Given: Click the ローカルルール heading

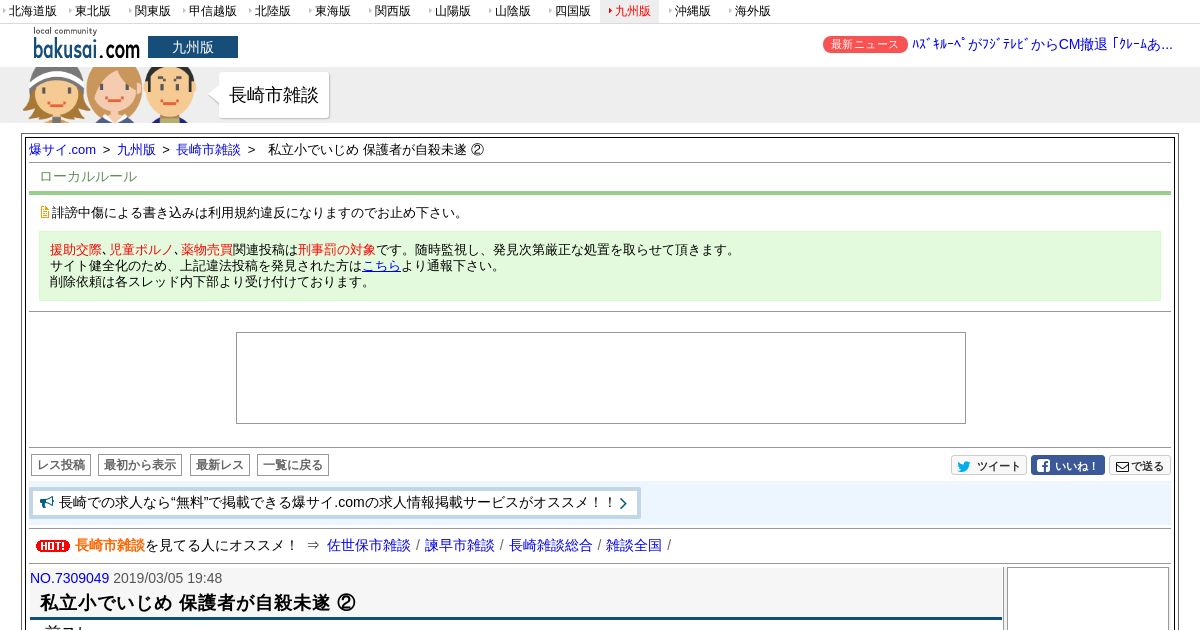Looking at the screenshot, I should [x=88, y=176].
